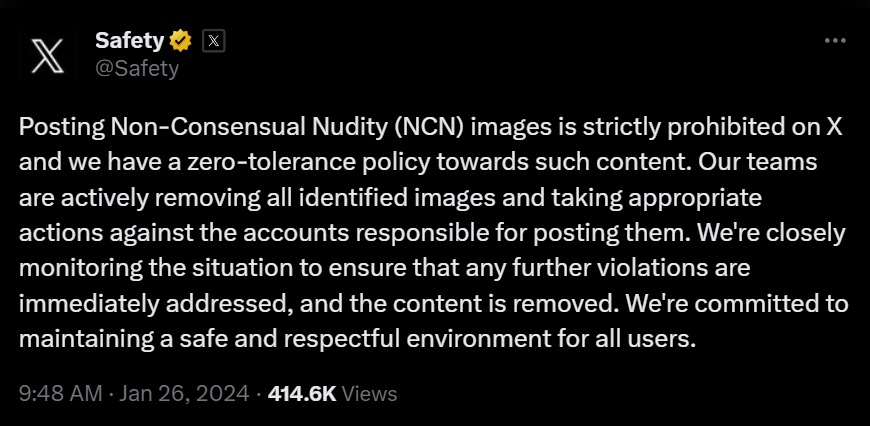Image resolution: width=870 pixels, height=426 pixels.
Task: Open the three-dot more options menu
Action: click(x=835, y=41)
